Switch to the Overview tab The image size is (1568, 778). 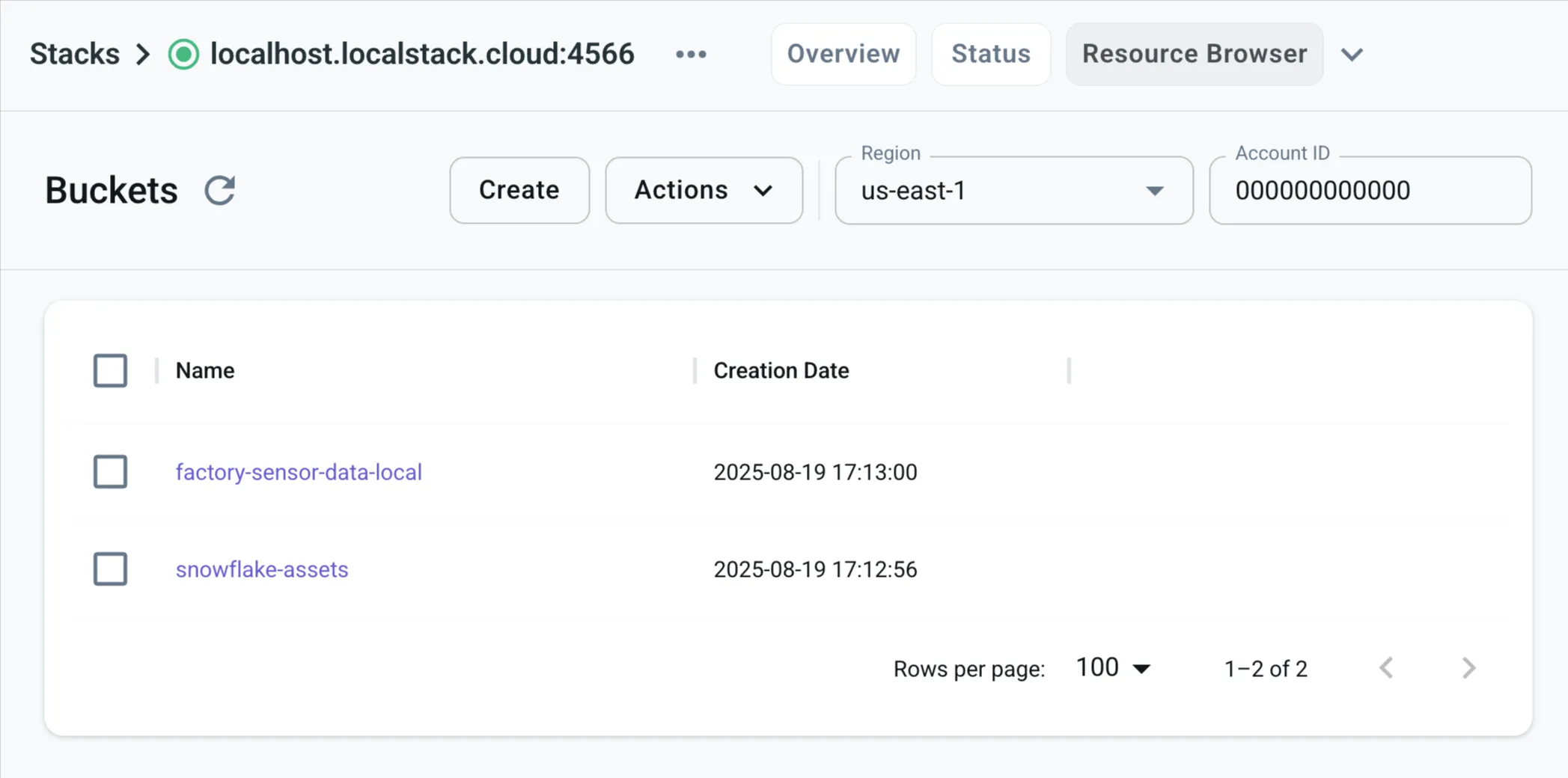point(843,54)
